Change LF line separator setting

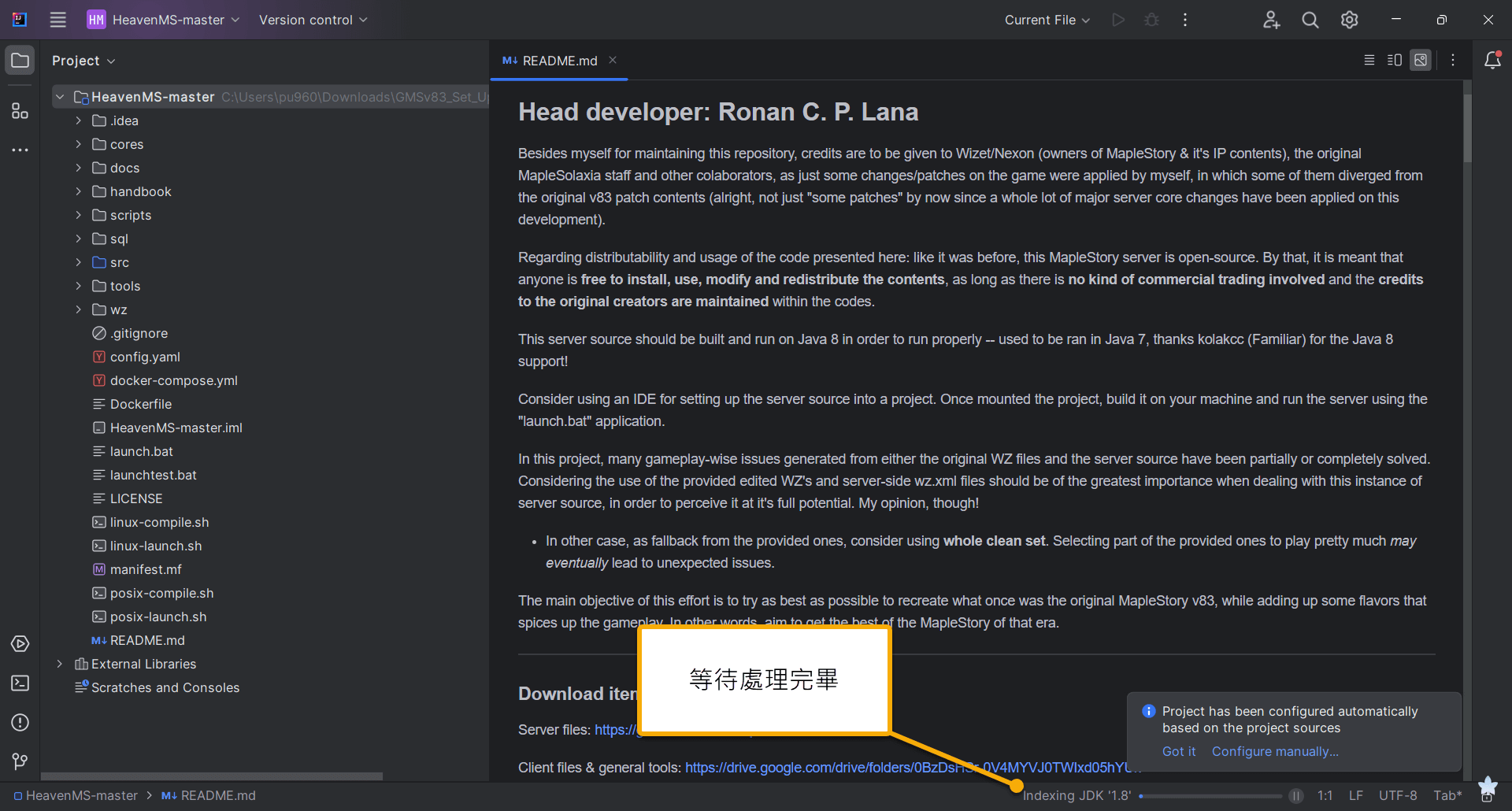click(x=1356, y=796)
